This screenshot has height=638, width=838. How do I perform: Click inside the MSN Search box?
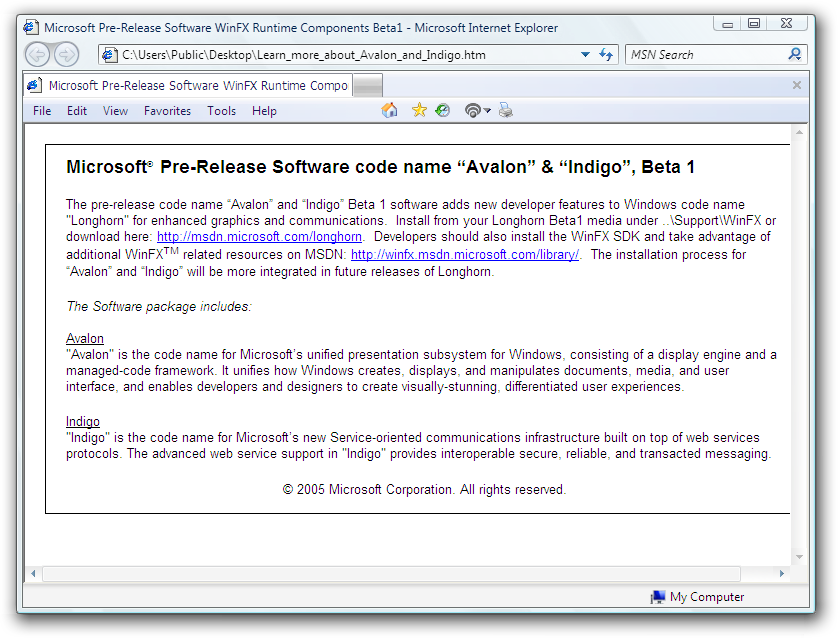(x=707, y=55)
